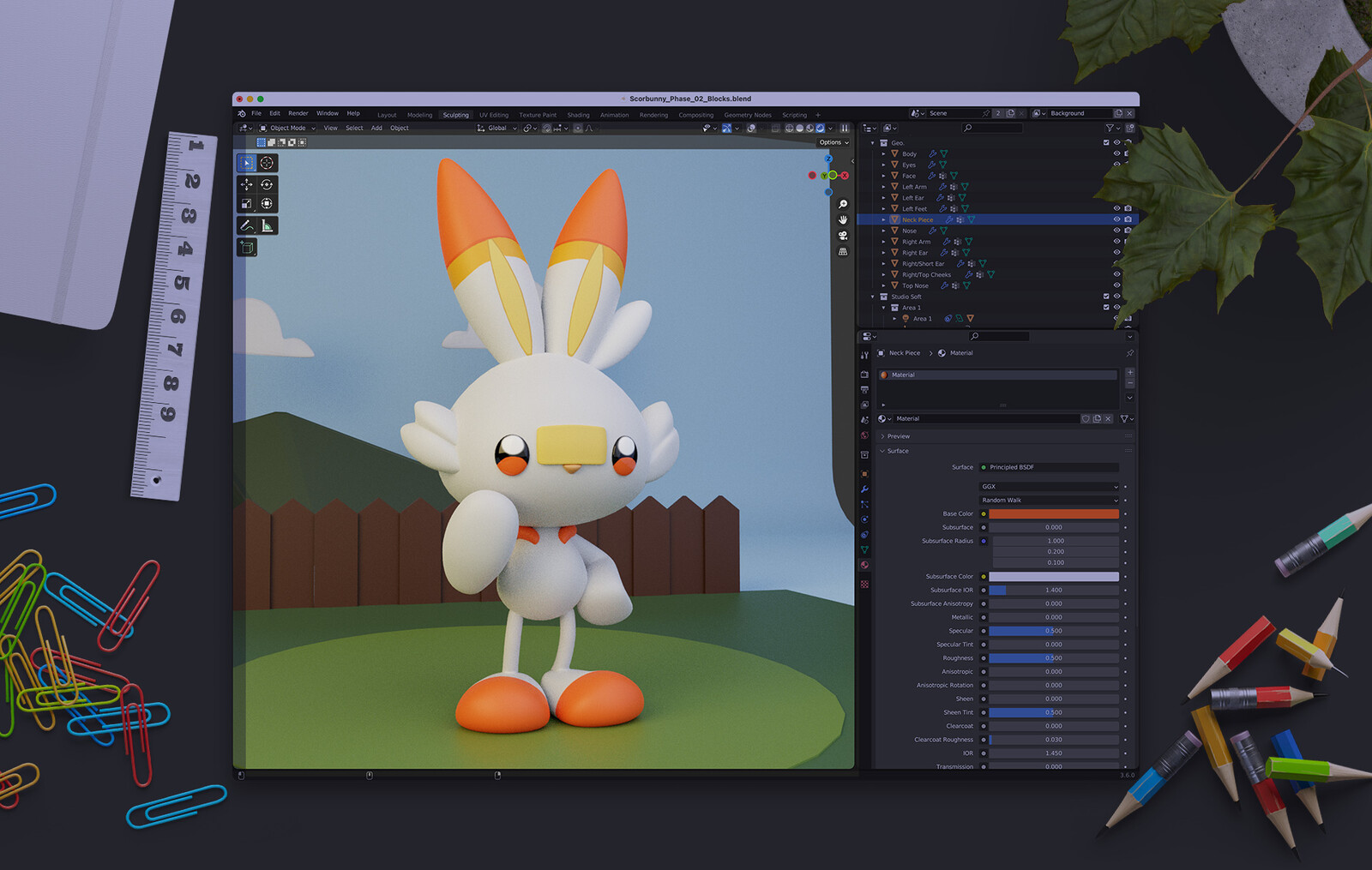This screenshot has width=1372, height=870.
Task: Open the Texture properties tab
Action: click(x=864, y=585)
